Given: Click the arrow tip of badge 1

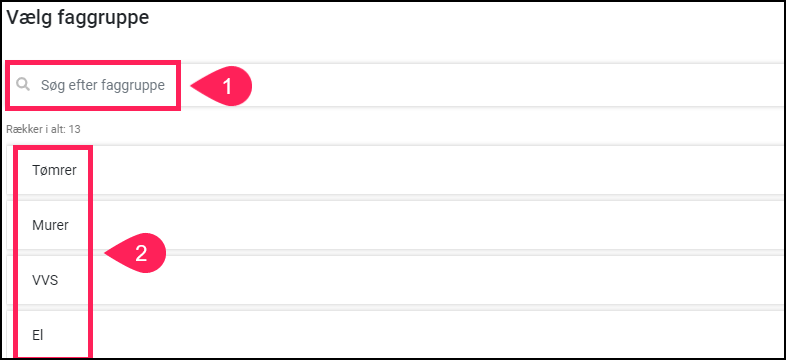Looking at the screenshot, I should [x=193, y=87].
